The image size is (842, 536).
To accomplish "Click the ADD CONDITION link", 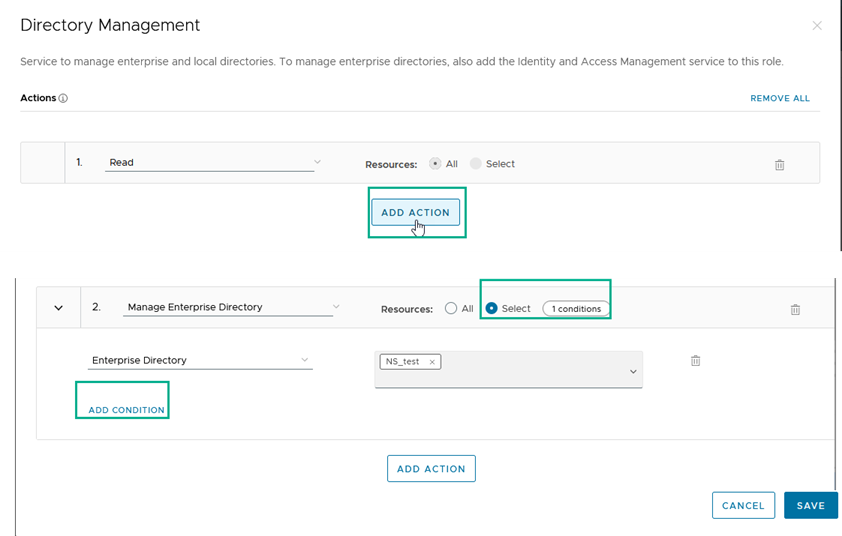I will [126, 410].
